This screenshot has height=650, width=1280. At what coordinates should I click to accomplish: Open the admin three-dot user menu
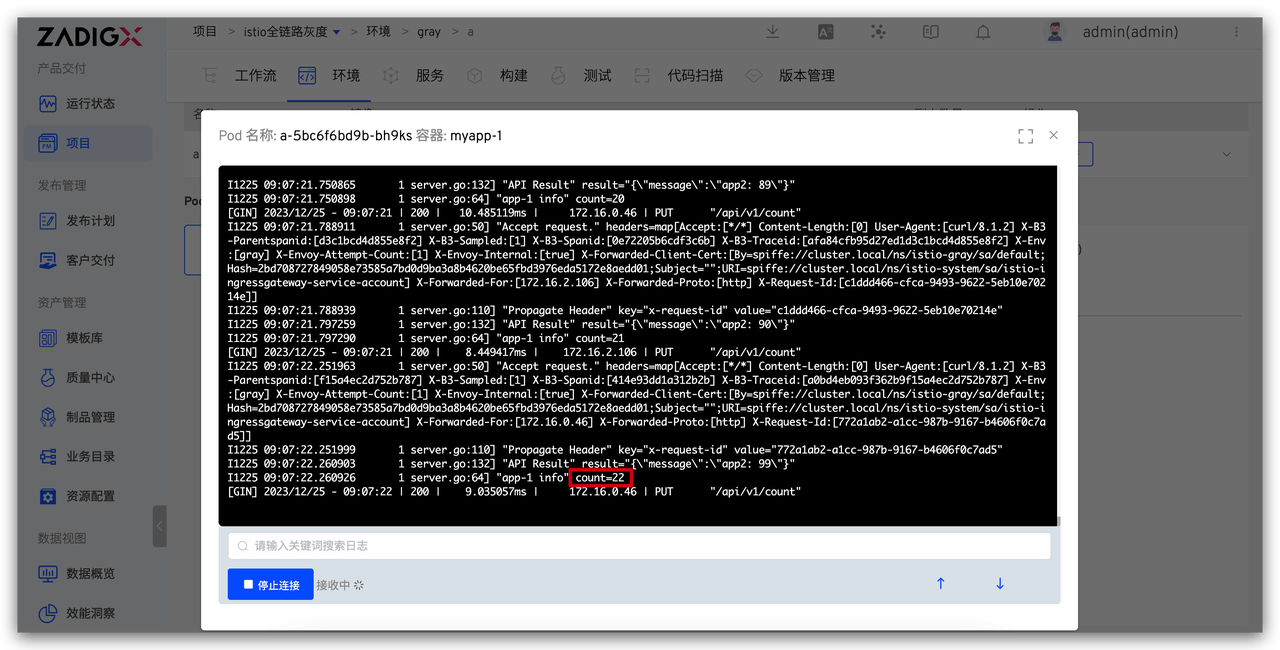point(1228,32)
